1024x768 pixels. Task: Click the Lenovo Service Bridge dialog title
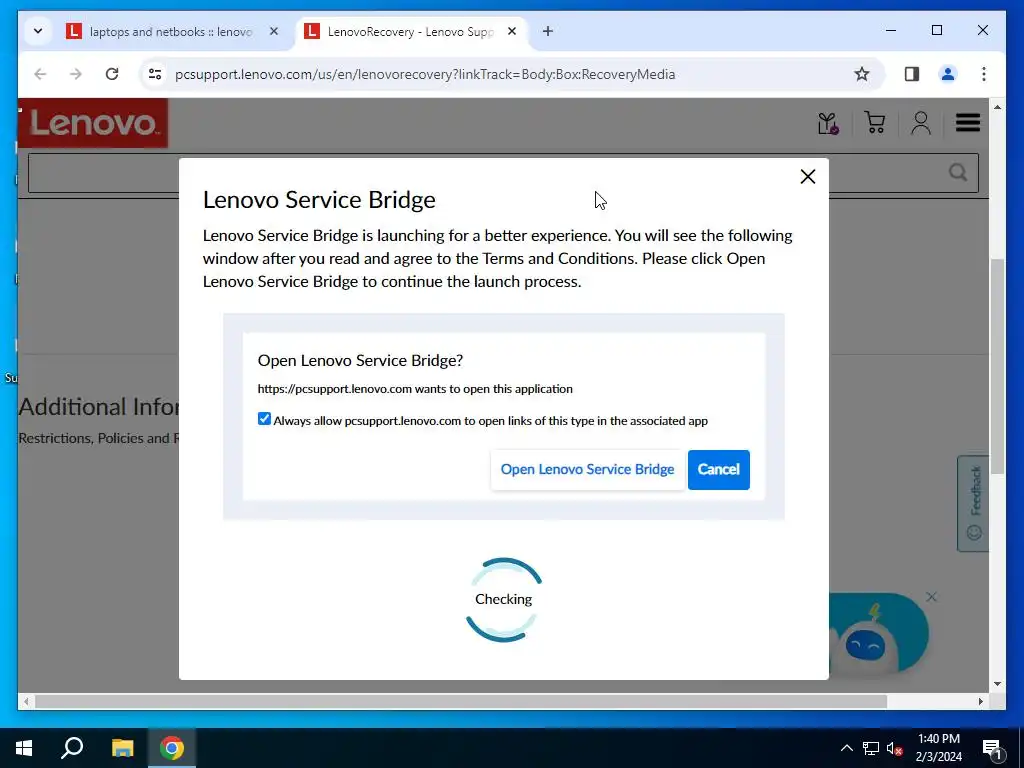(x=319, y=200)
